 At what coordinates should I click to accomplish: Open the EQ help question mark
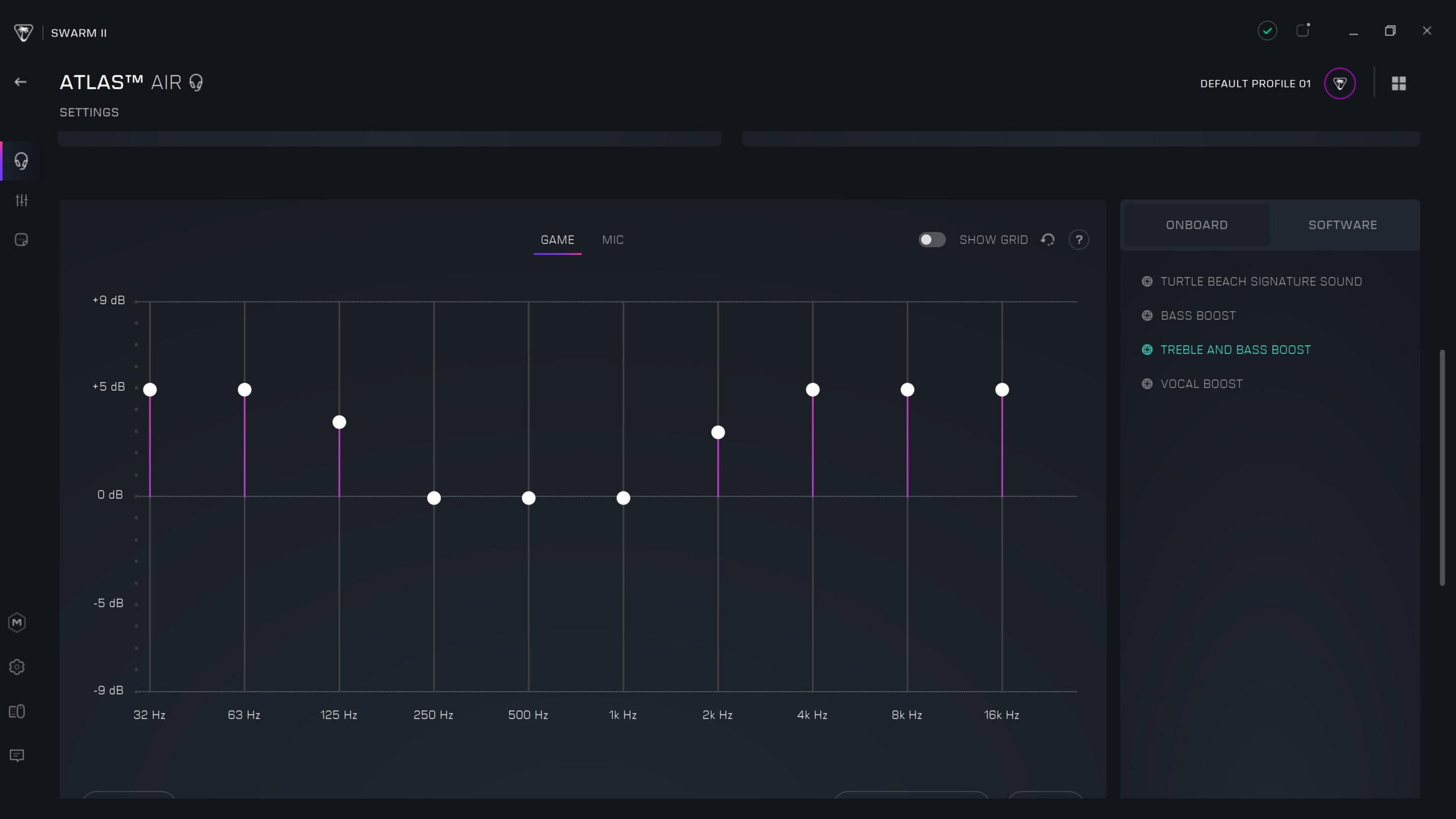[x=1079, y=239]
